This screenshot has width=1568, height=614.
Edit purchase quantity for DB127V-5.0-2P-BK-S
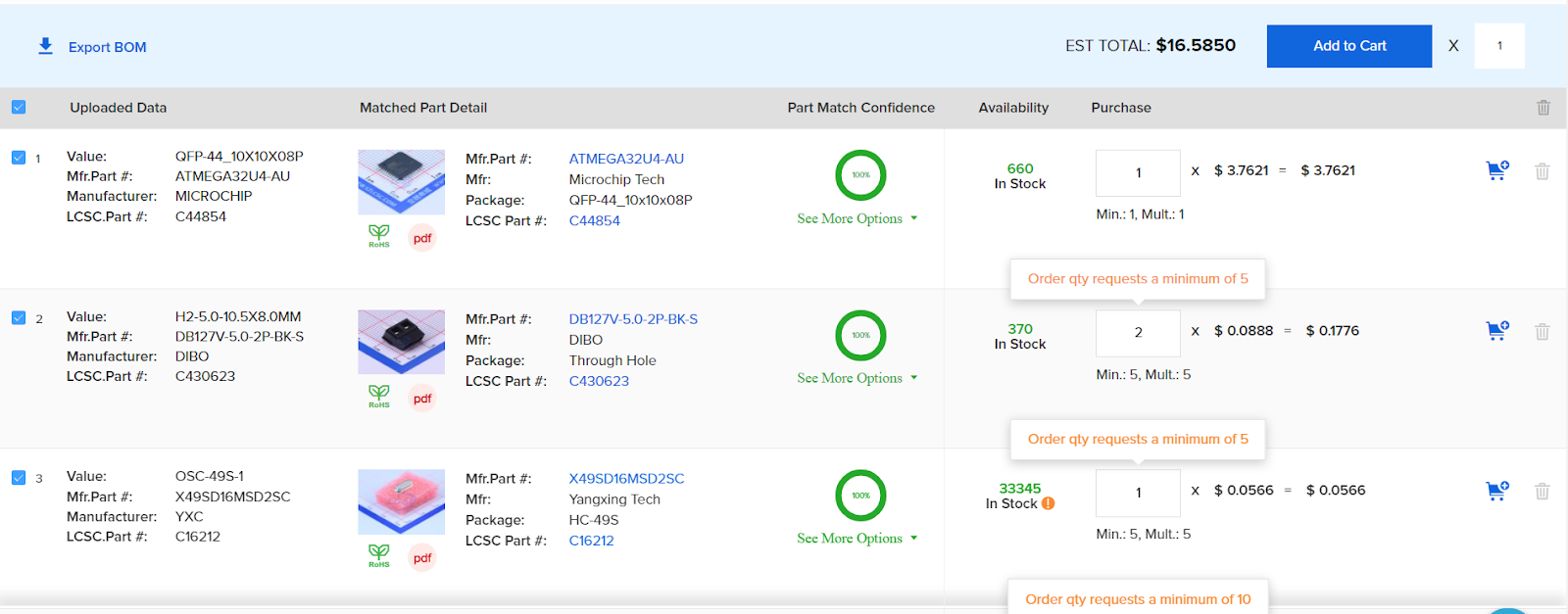[1138, 333]
